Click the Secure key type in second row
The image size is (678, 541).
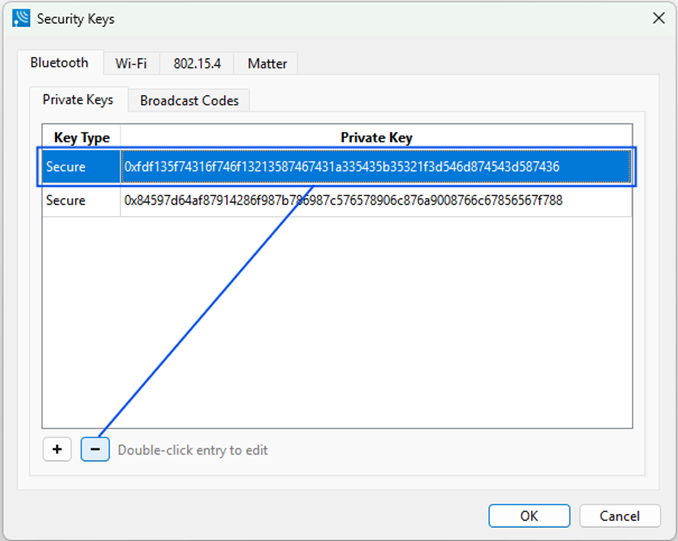pos(66,200)
